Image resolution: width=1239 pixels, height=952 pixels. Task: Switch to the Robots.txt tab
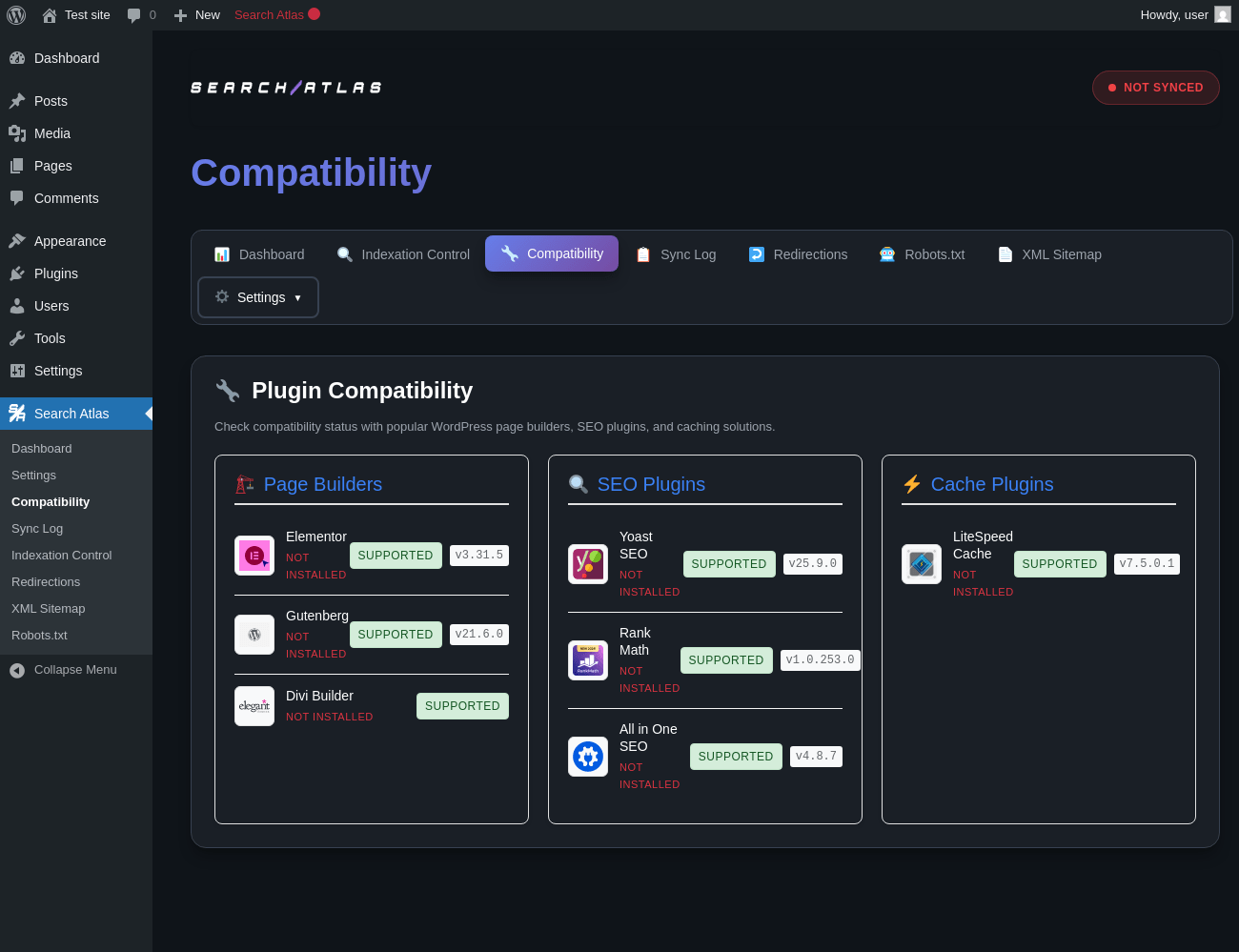922,254
